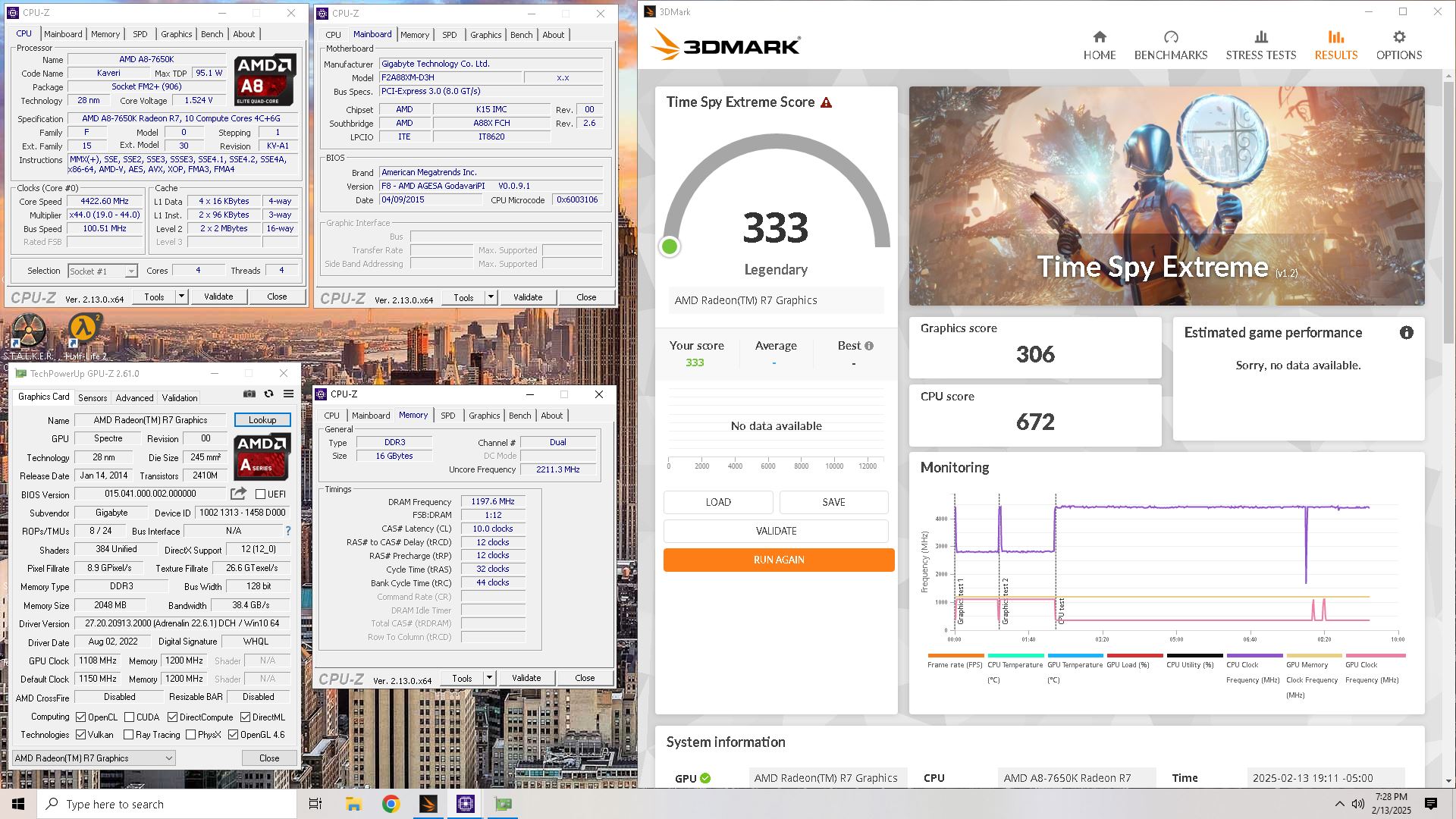Image resolution: width=1456 pixels, height=819 pixels.
Task: Toggle the Vulkan checkbox
Action: click(80, 735)
